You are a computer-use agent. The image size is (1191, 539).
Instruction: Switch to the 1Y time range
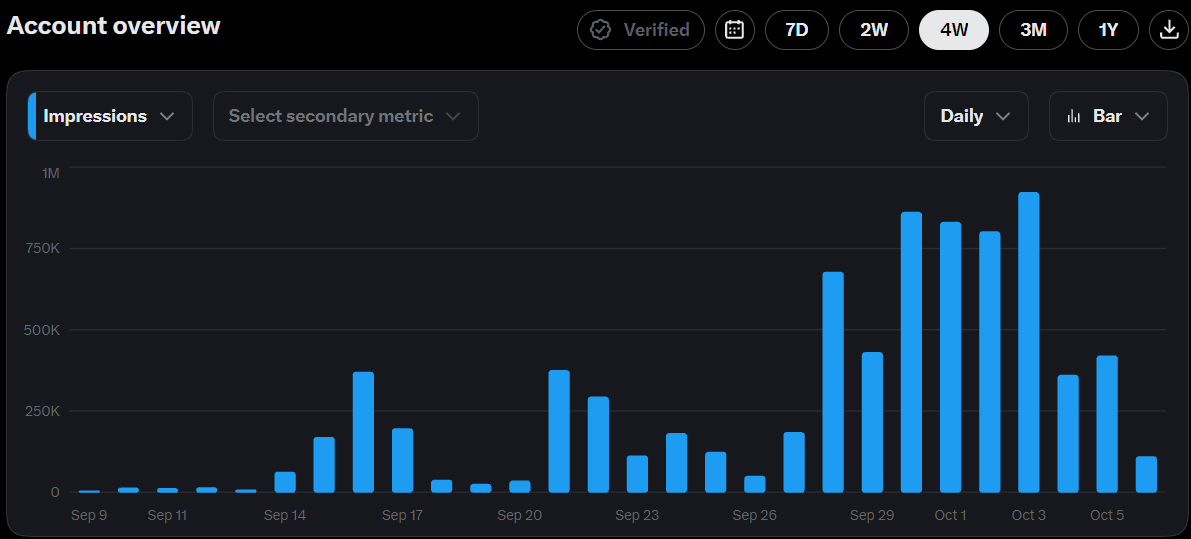tap(1108, 30)
